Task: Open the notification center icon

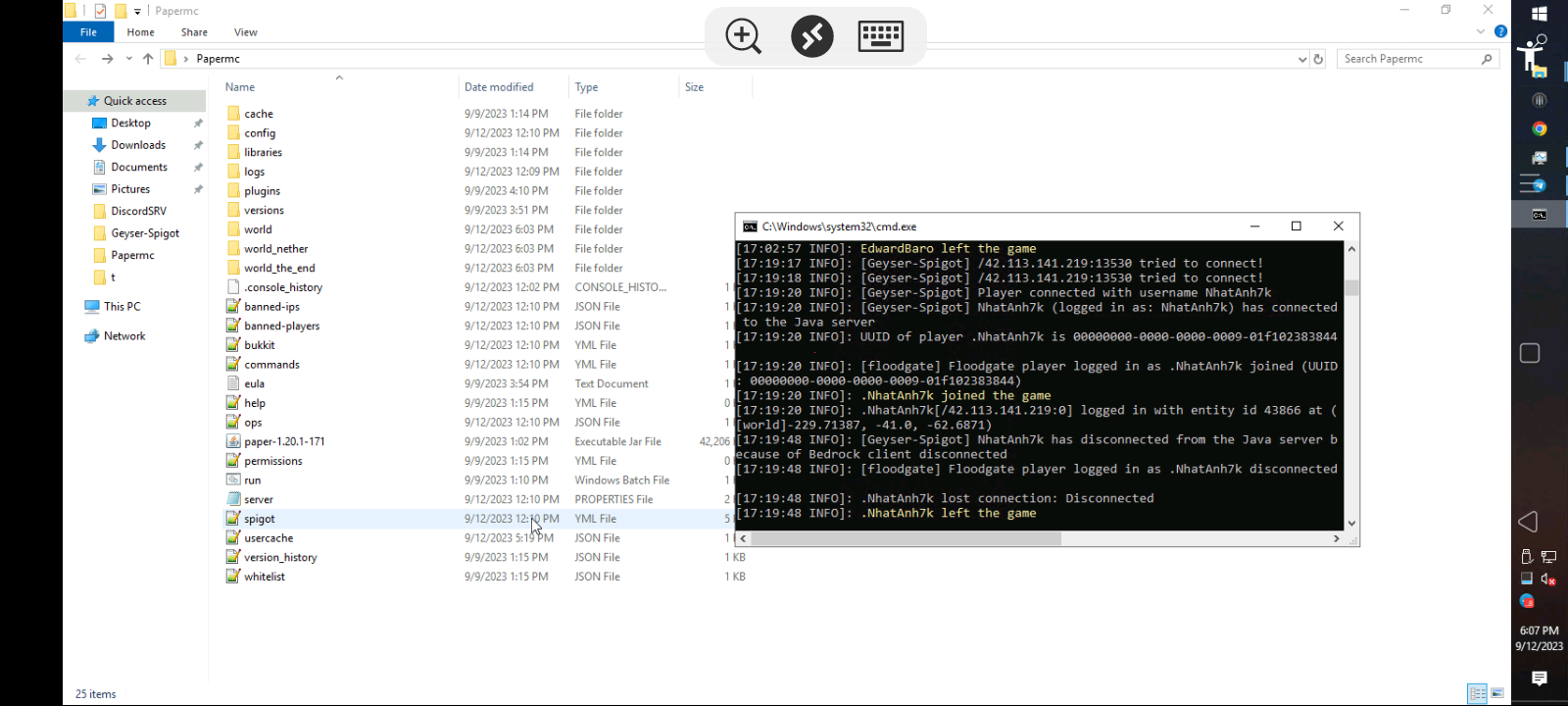Action: (1540, 678)
